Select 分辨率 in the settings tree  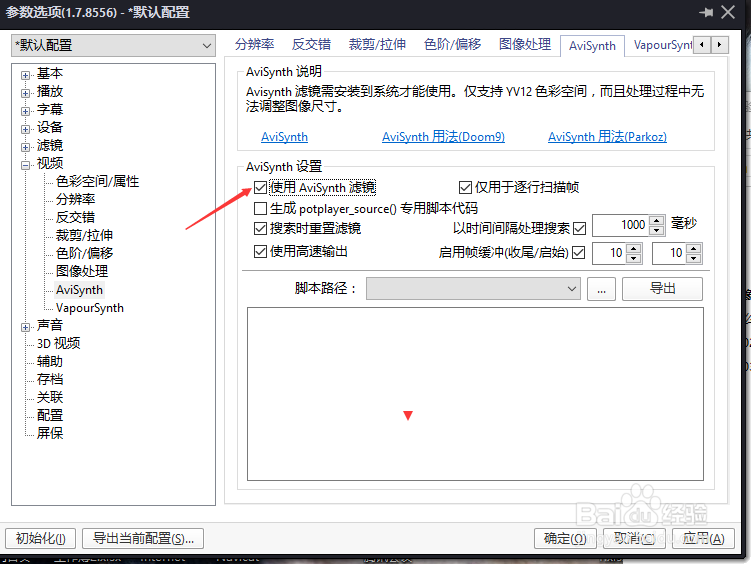(x=75, y=199)
